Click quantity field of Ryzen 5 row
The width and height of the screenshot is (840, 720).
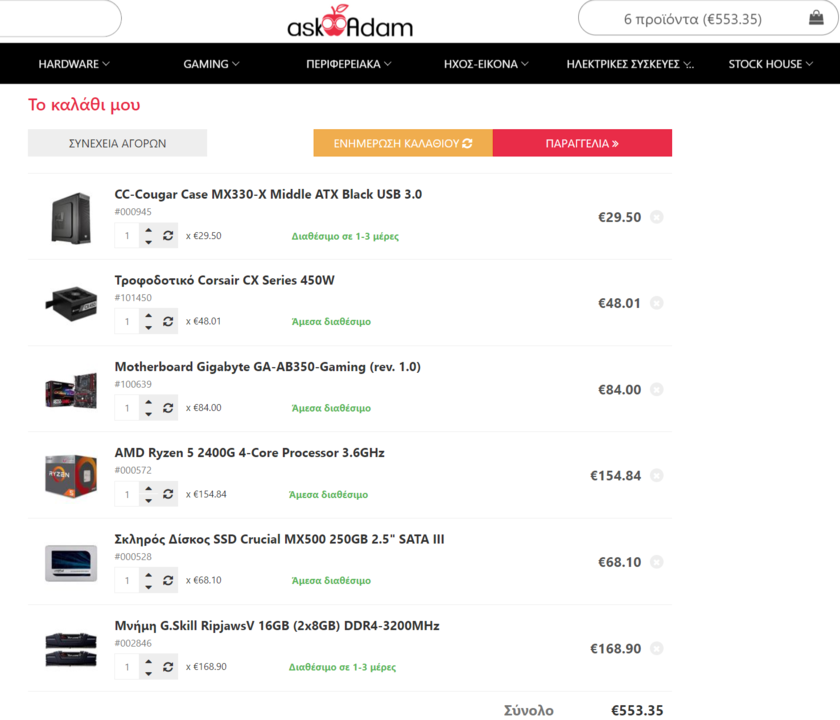coord(127,494)
